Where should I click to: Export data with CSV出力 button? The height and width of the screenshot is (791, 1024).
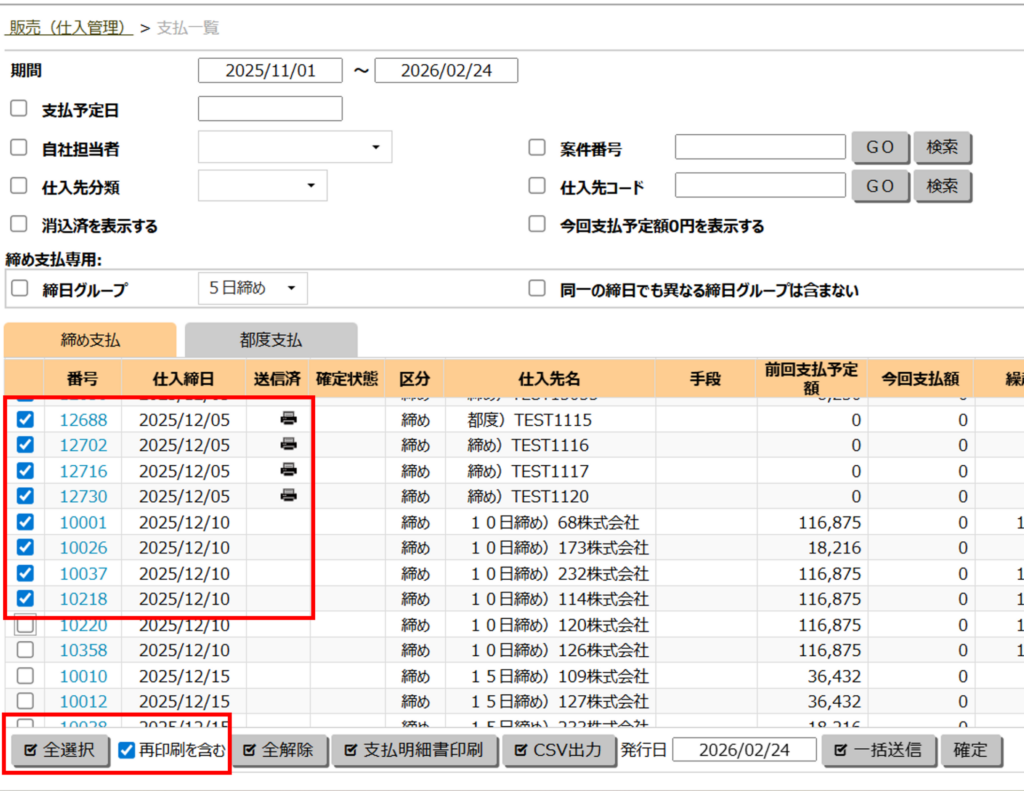(558, 750)
